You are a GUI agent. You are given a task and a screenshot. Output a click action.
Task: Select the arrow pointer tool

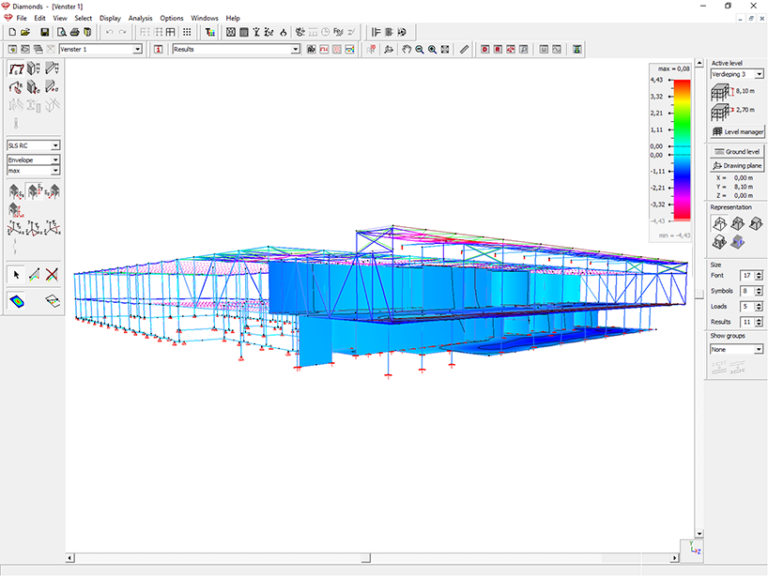[x=15, y=274]
